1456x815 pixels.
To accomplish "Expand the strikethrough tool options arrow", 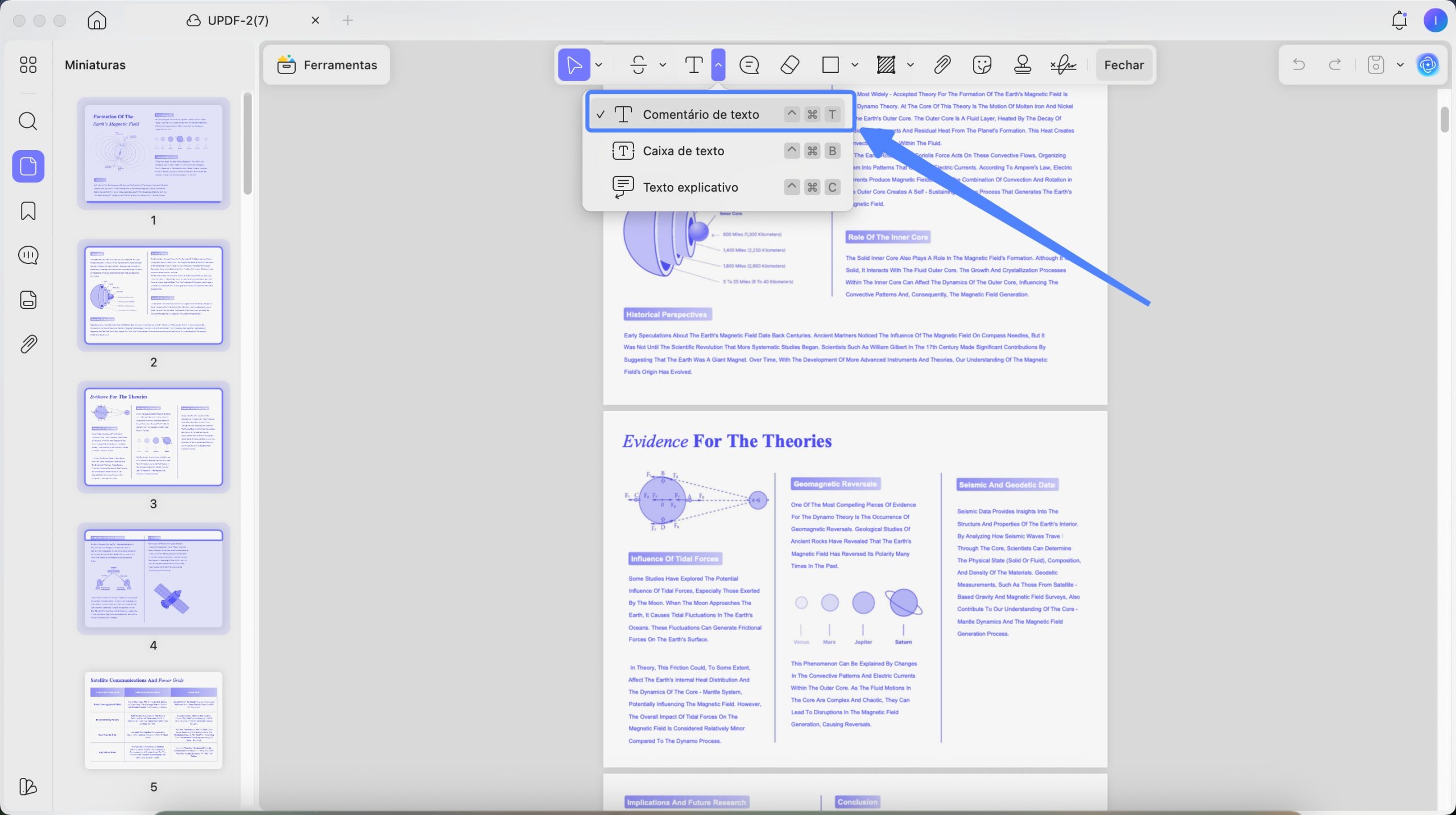I will tap(663, 65).
